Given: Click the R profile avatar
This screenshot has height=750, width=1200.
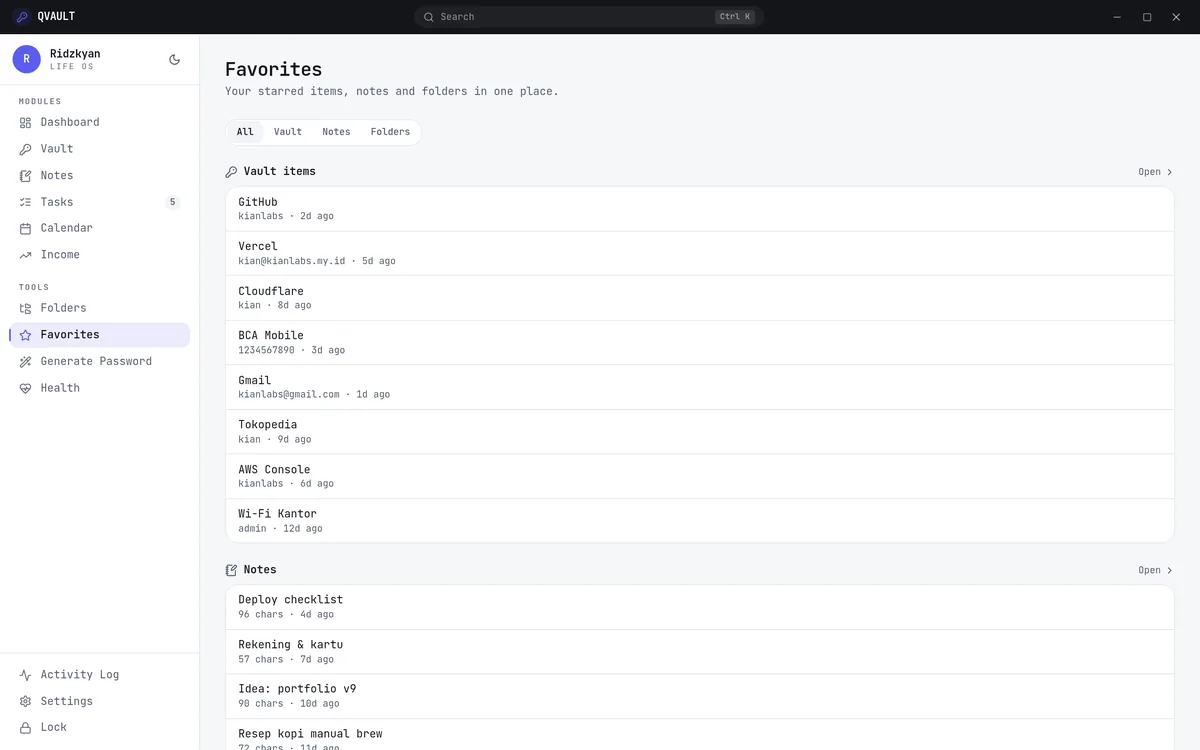Looking at the screenshot, I should pos(27,59).
